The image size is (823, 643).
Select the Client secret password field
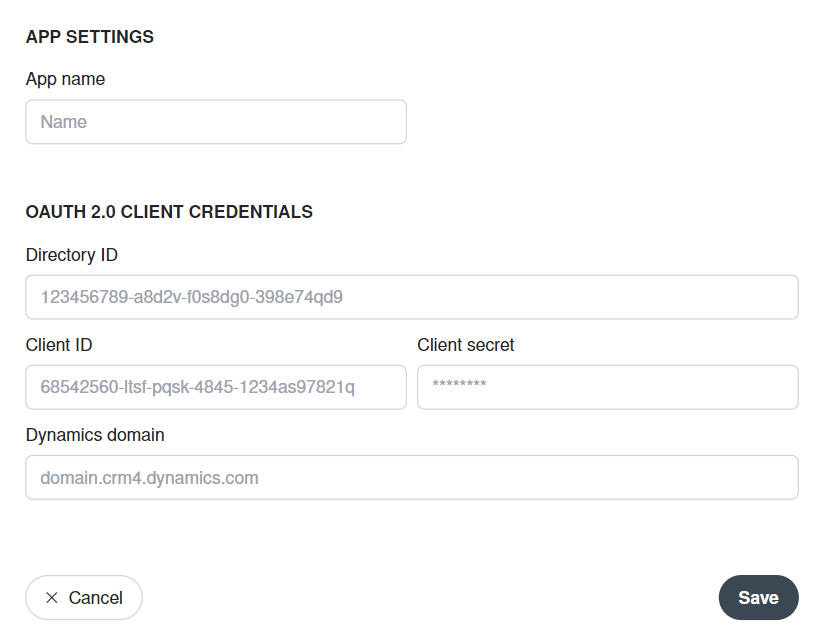(x=608, y=387)
